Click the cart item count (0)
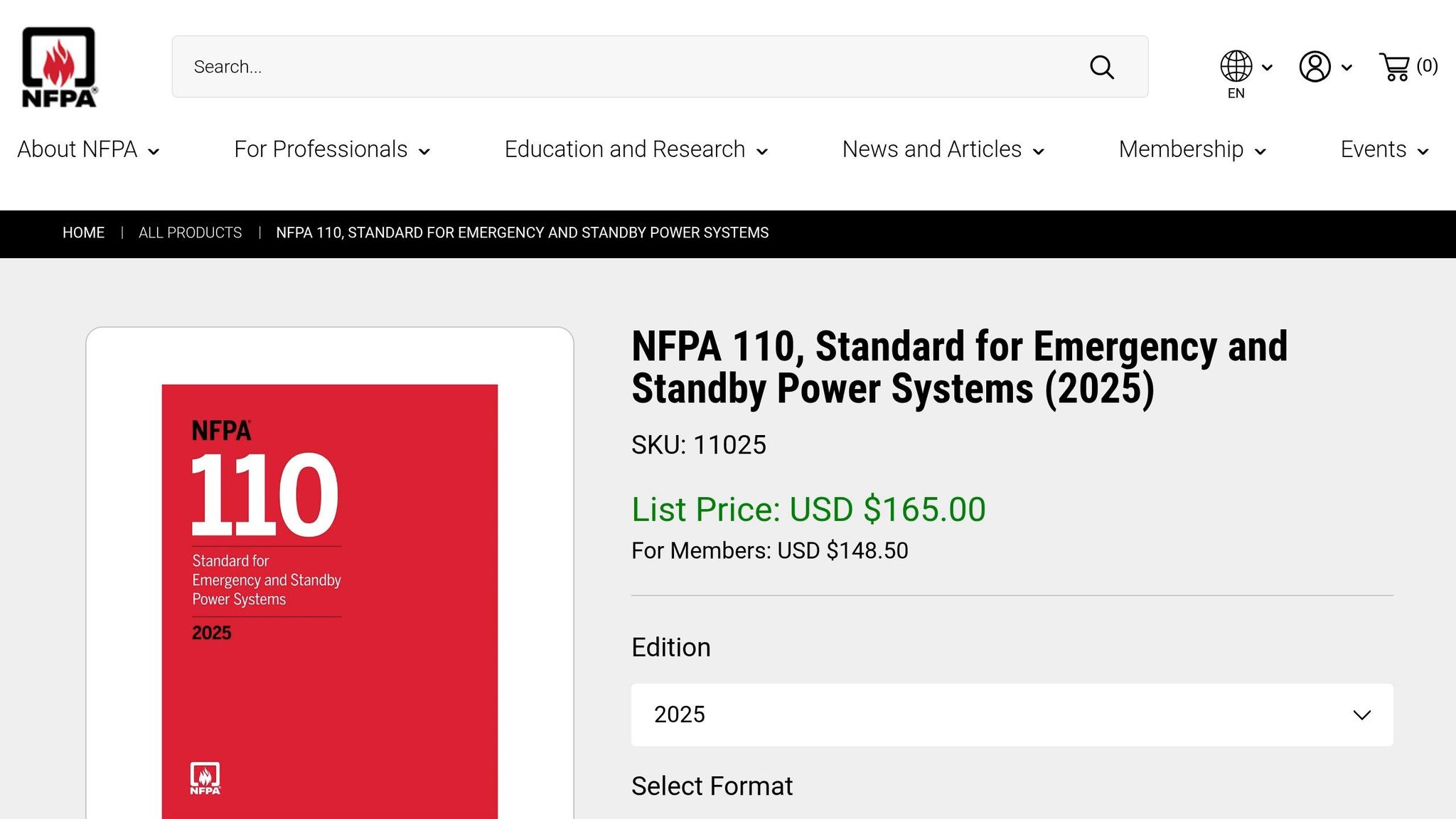 coord(1427,66)
